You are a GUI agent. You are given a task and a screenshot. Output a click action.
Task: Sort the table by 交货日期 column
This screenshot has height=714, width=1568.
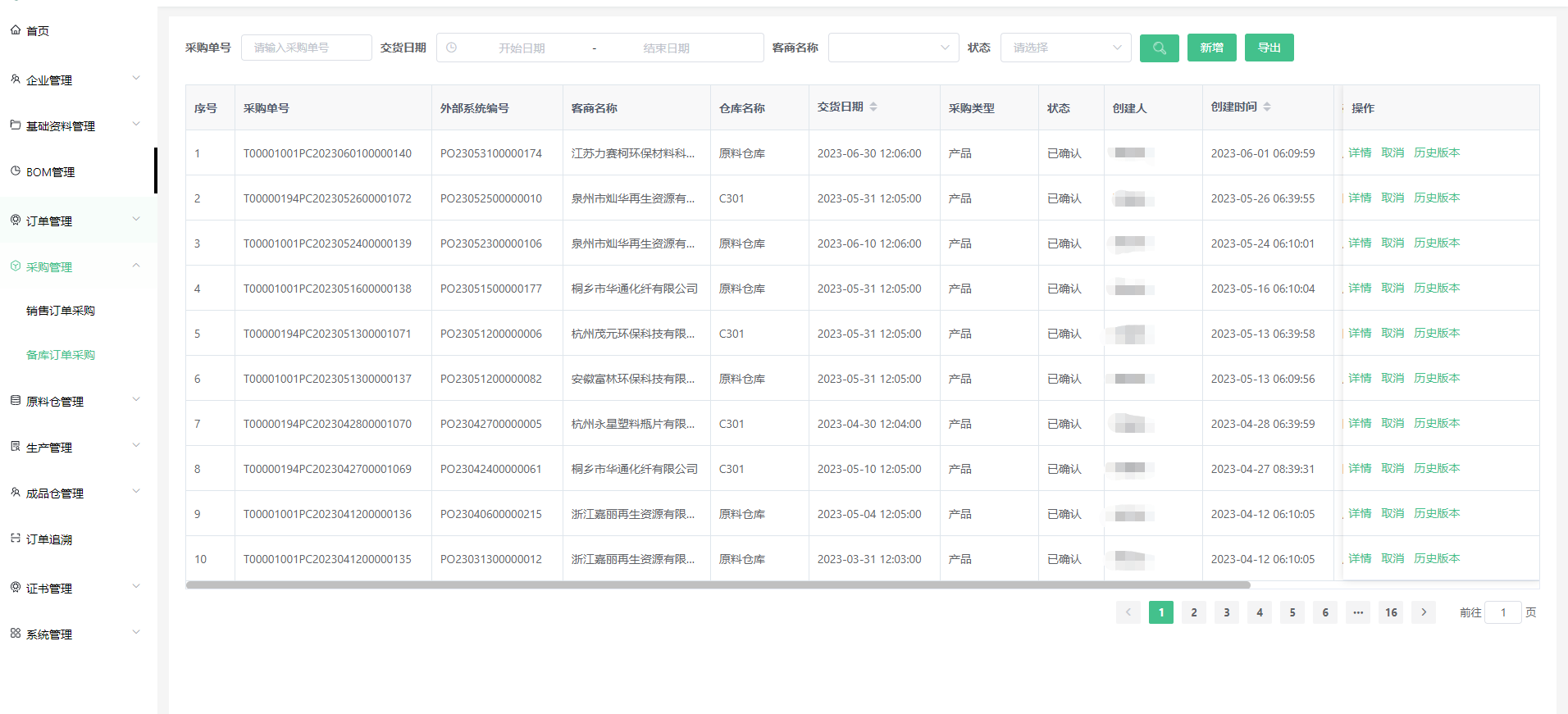pos(873,107)
